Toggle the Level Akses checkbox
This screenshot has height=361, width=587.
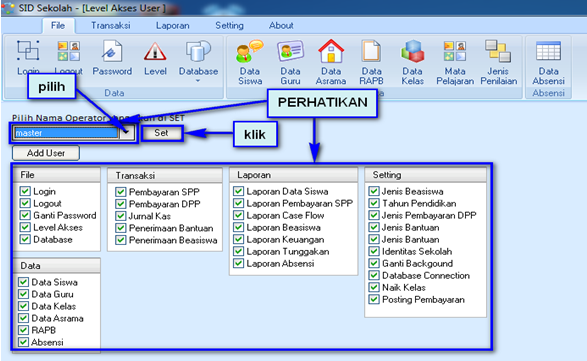tap(25, 227)
